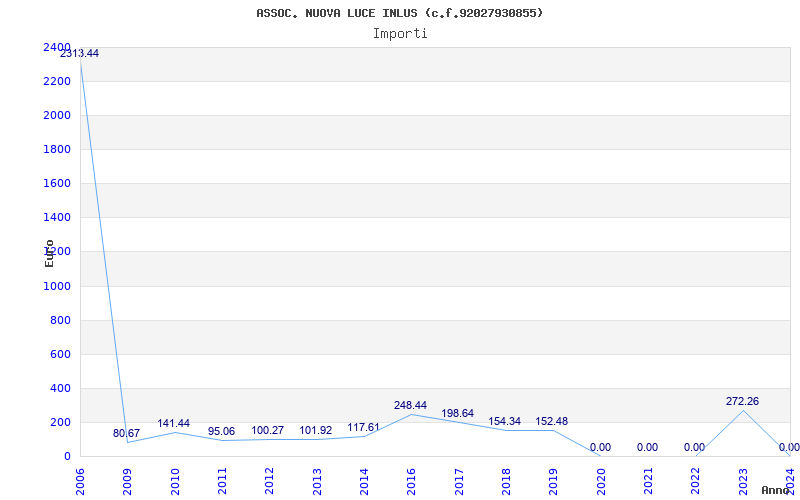Click the 2020 x-axis label
The width and height of the screenshot is (800, 500).
(601, 481)
